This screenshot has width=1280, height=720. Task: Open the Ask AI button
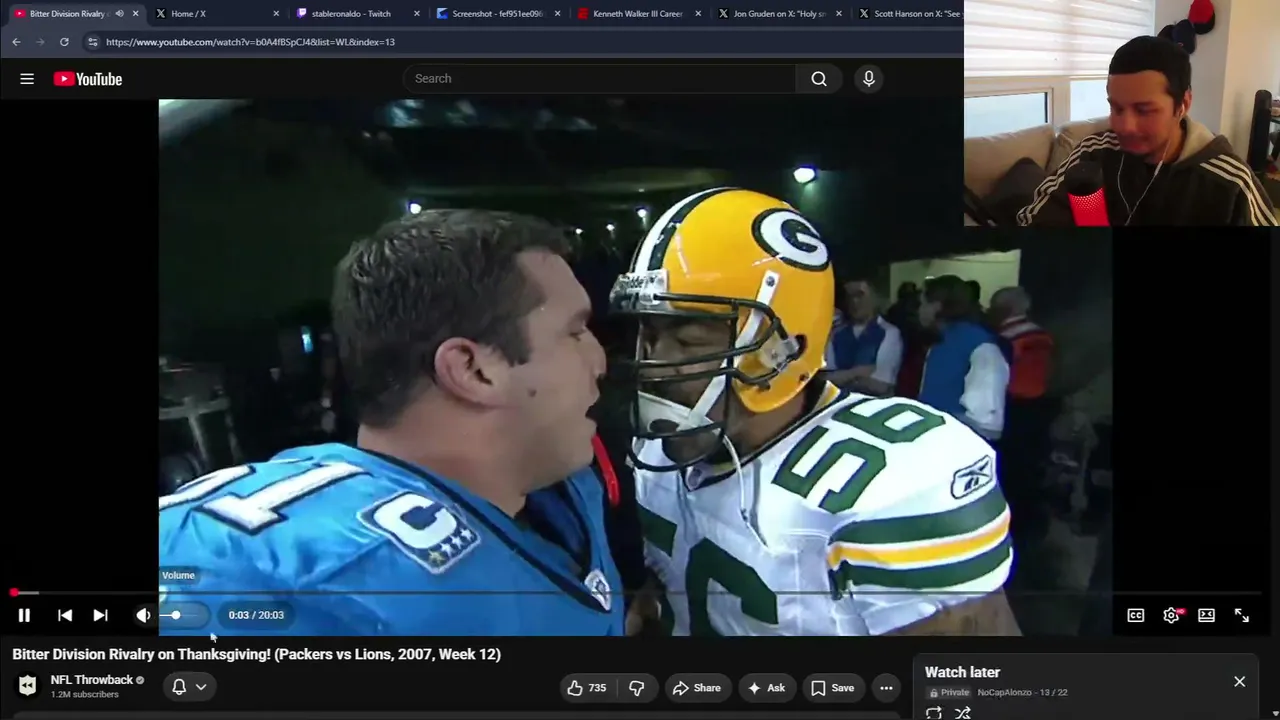(766, 688)
